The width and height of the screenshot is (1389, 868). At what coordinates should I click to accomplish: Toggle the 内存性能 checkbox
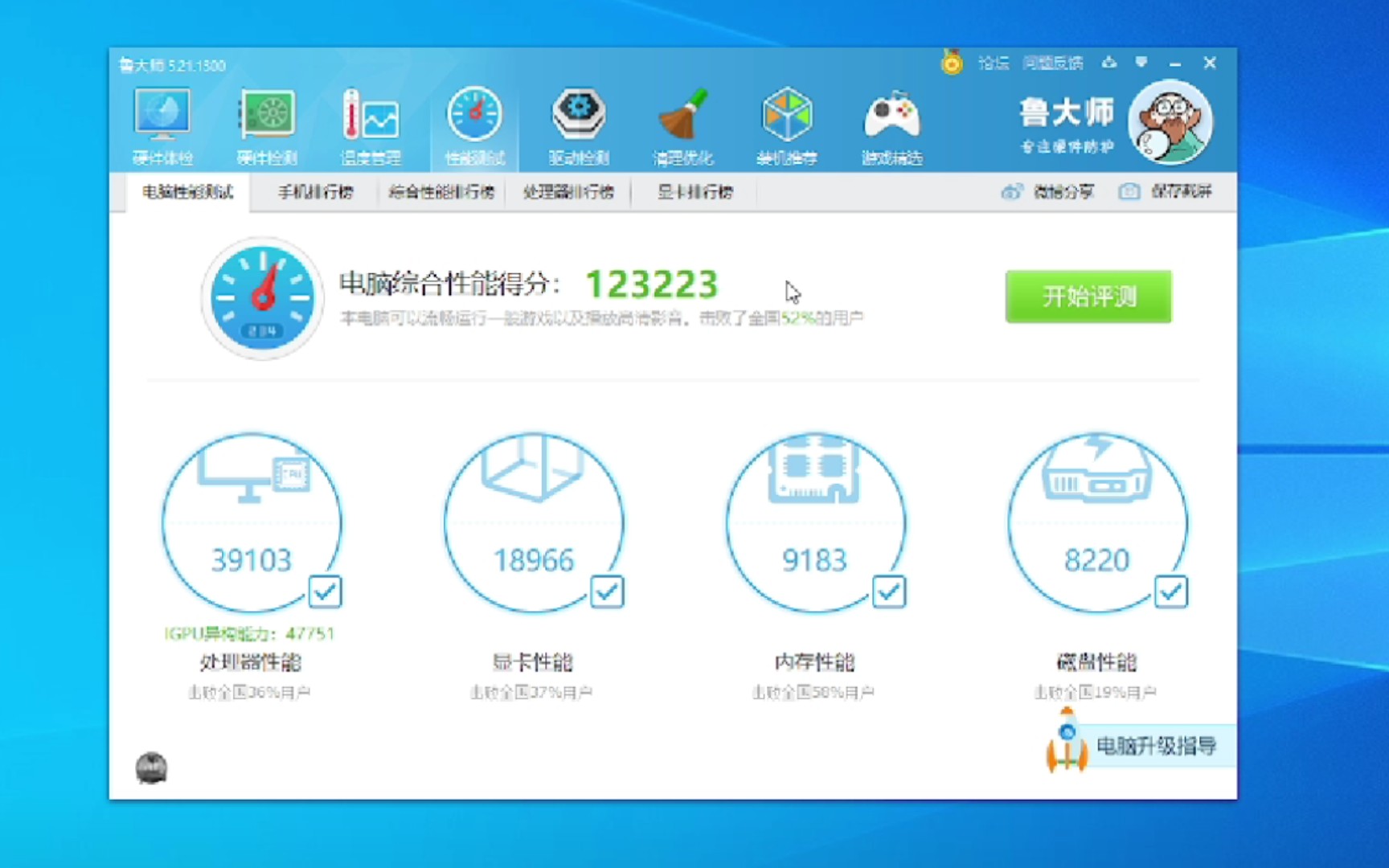pyautogui.click(x=889, y=592)
